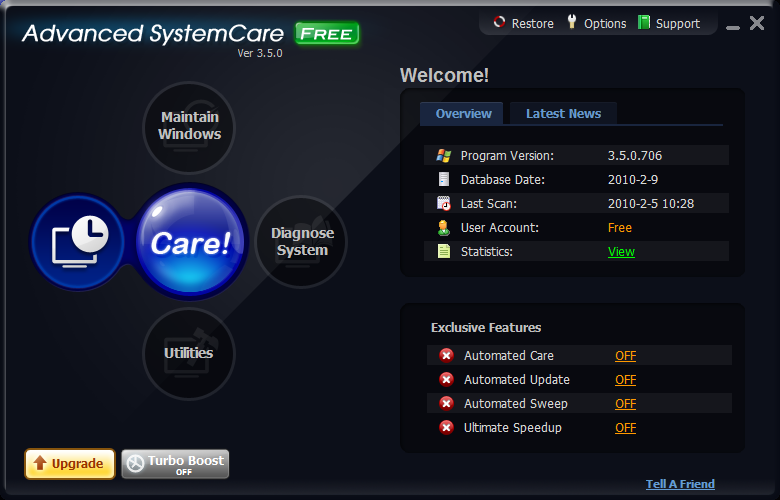Click the Database Date: label
Viewport: 780px width, 500px height.
click(x=503, y=180)
